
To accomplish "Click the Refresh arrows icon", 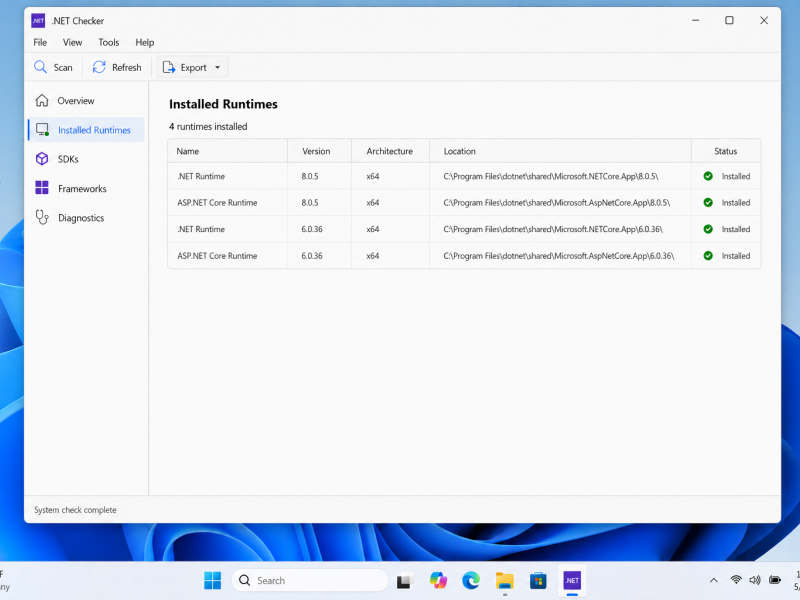I will [99, 67].
